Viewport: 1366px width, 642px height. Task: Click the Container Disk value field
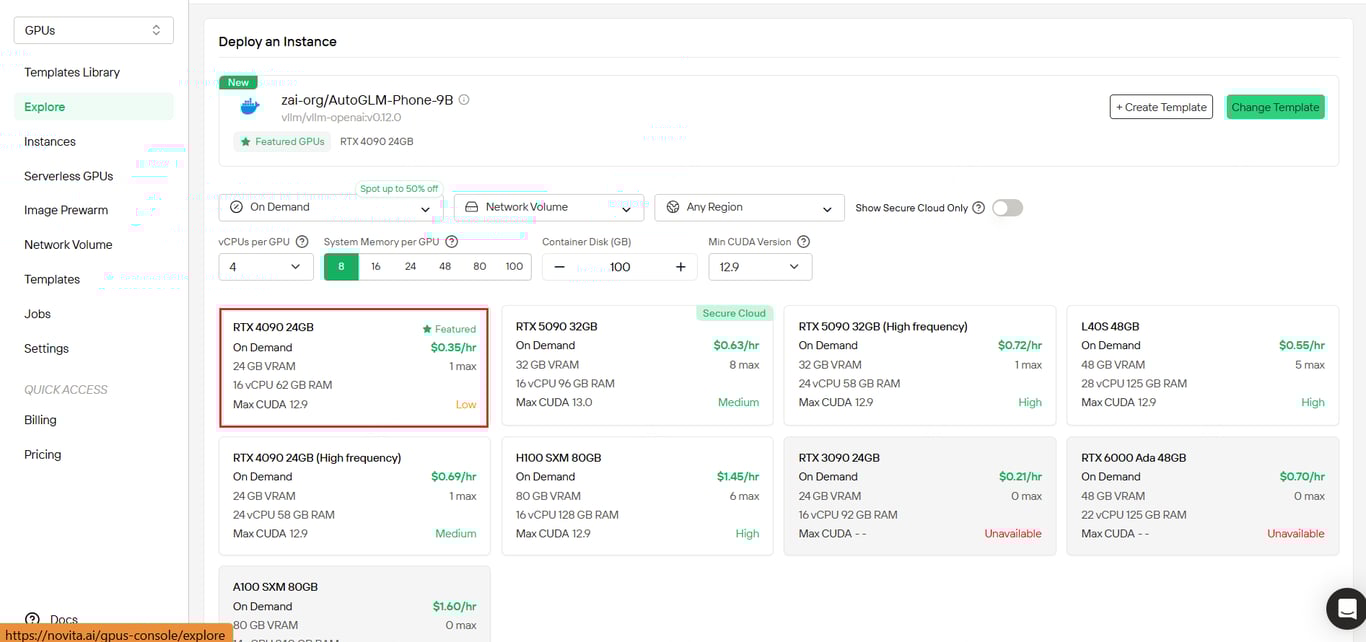(620, 267)
